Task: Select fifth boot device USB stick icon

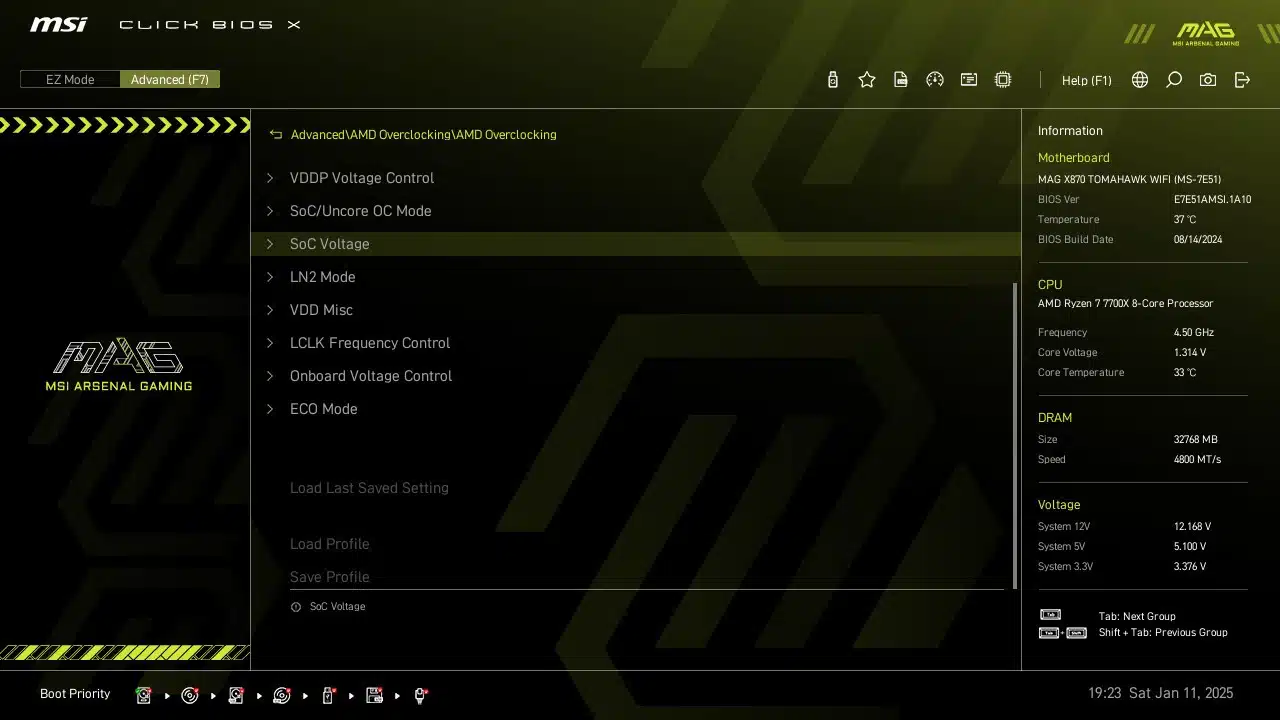Action: tap(328, 695)
